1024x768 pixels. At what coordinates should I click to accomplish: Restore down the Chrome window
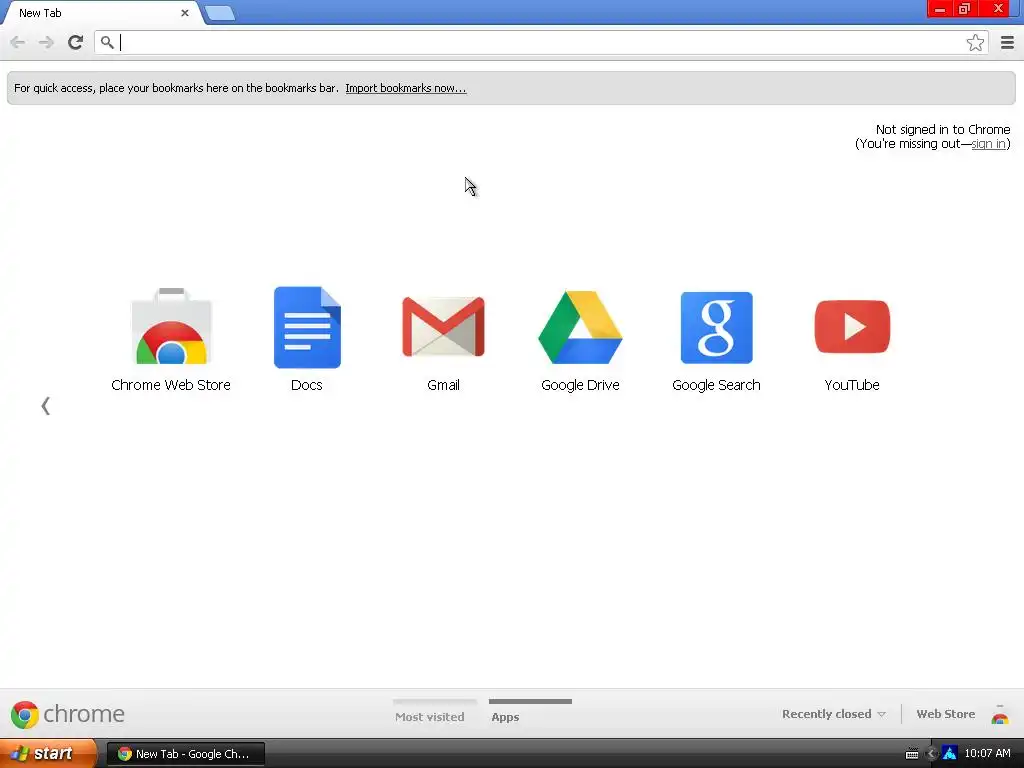pyautogui.click(x=964, y=8)
